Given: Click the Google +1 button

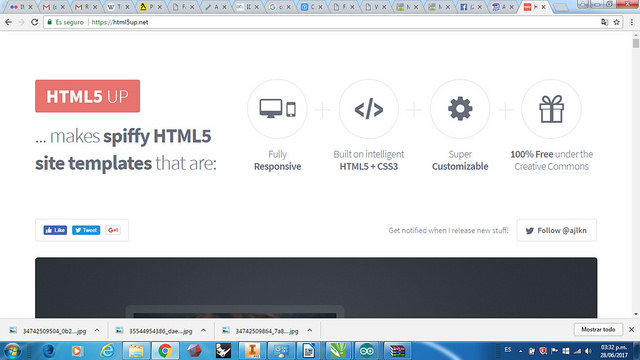Looking at the screenshot, I should pyautogui.click(x=113, y=230).
